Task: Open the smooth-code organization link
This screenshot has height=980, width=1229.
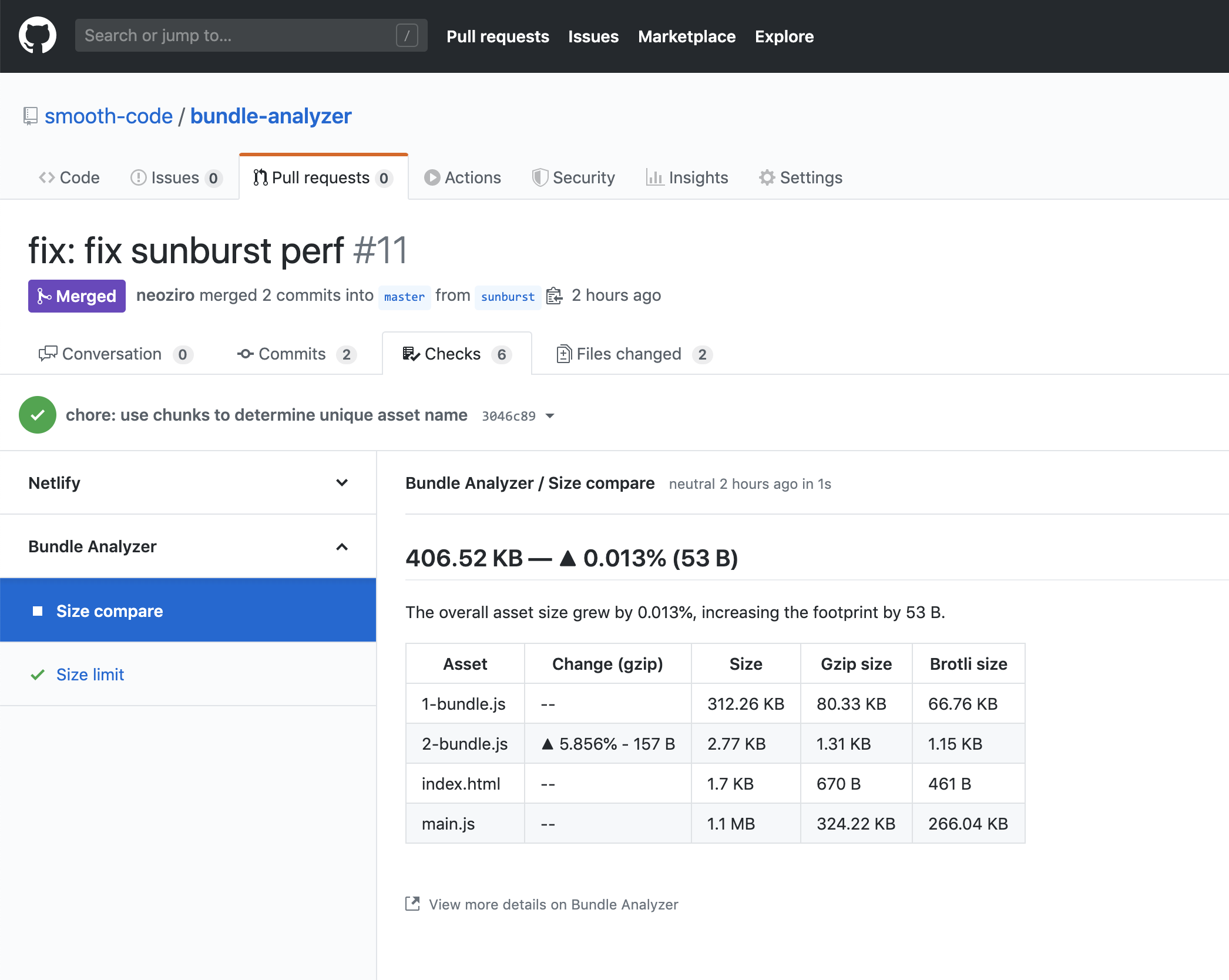Action: point(109,116)
